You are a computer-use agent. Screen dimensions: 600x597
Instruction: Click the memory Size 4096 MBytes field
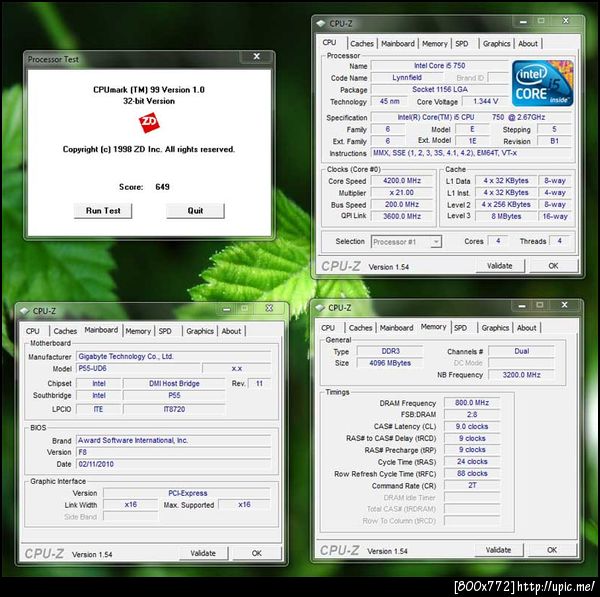pos(390,363)
